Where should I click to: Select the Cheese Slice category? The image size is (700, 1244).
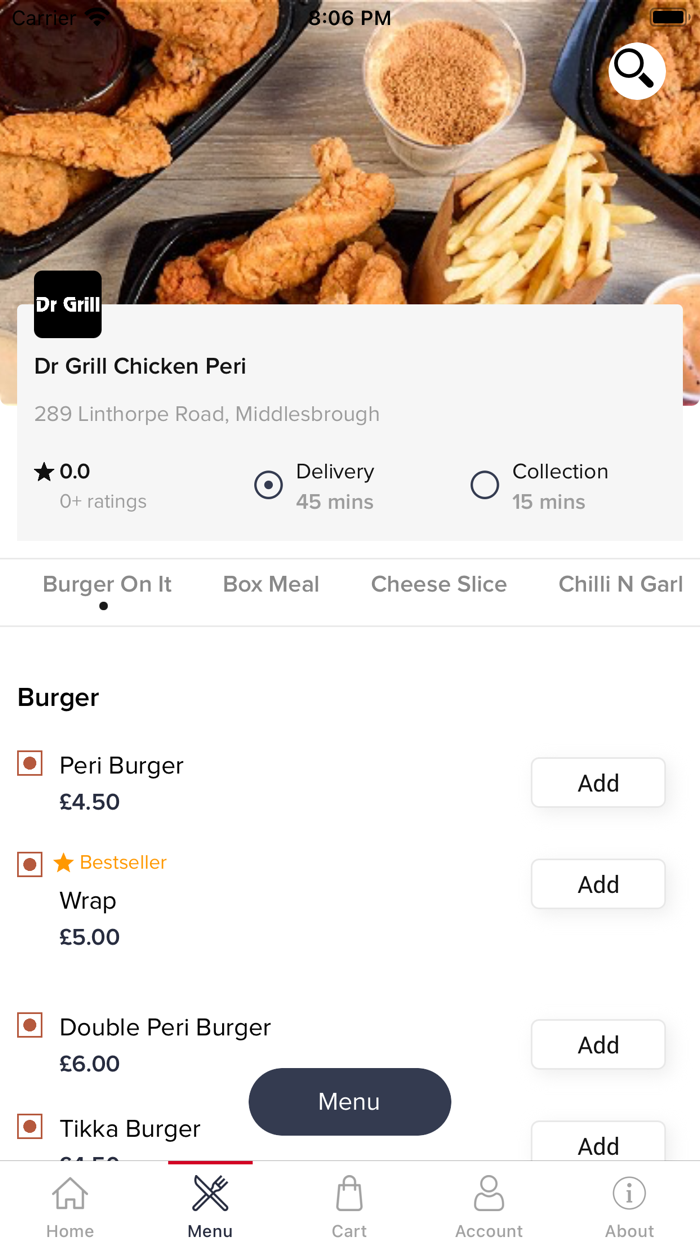click(439, 584)
